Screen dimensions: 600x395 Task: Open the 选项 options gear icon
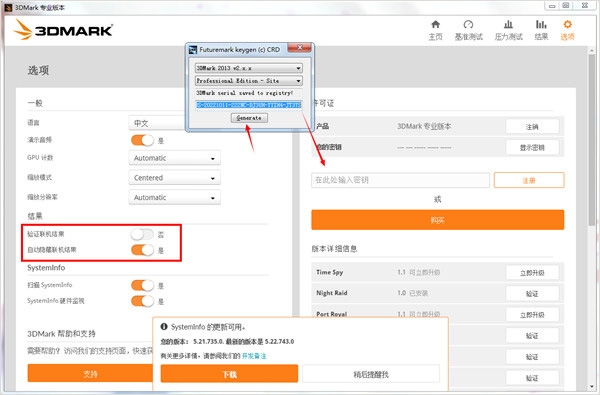(x=567, y=24)
